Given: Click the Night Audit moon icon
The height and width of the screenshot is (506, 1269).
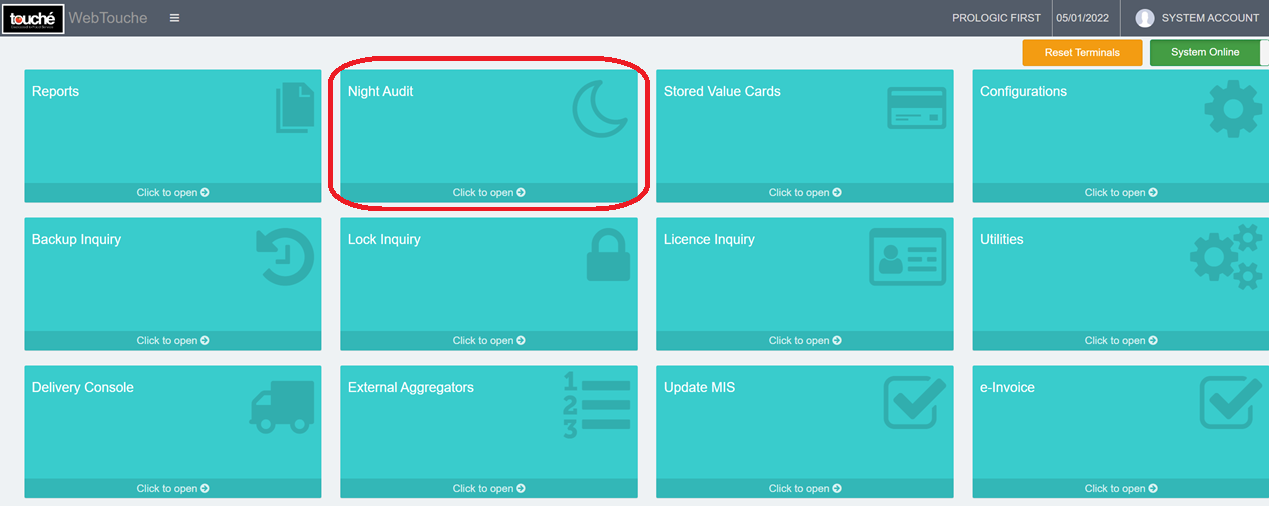Looking at the screenshot, I should (601, 108).
